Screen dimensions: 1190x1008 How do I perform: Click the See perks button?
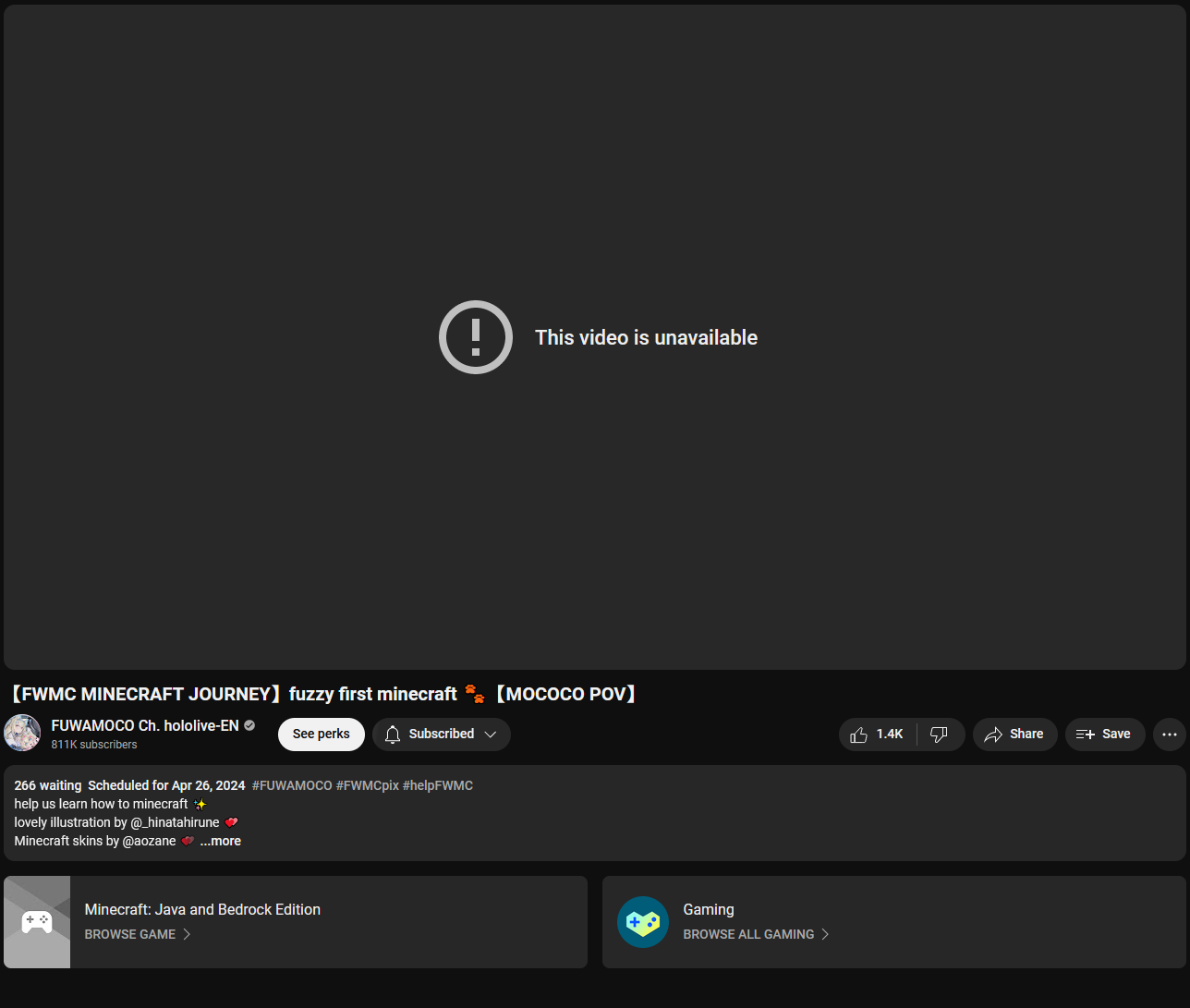tap(322, 735)
